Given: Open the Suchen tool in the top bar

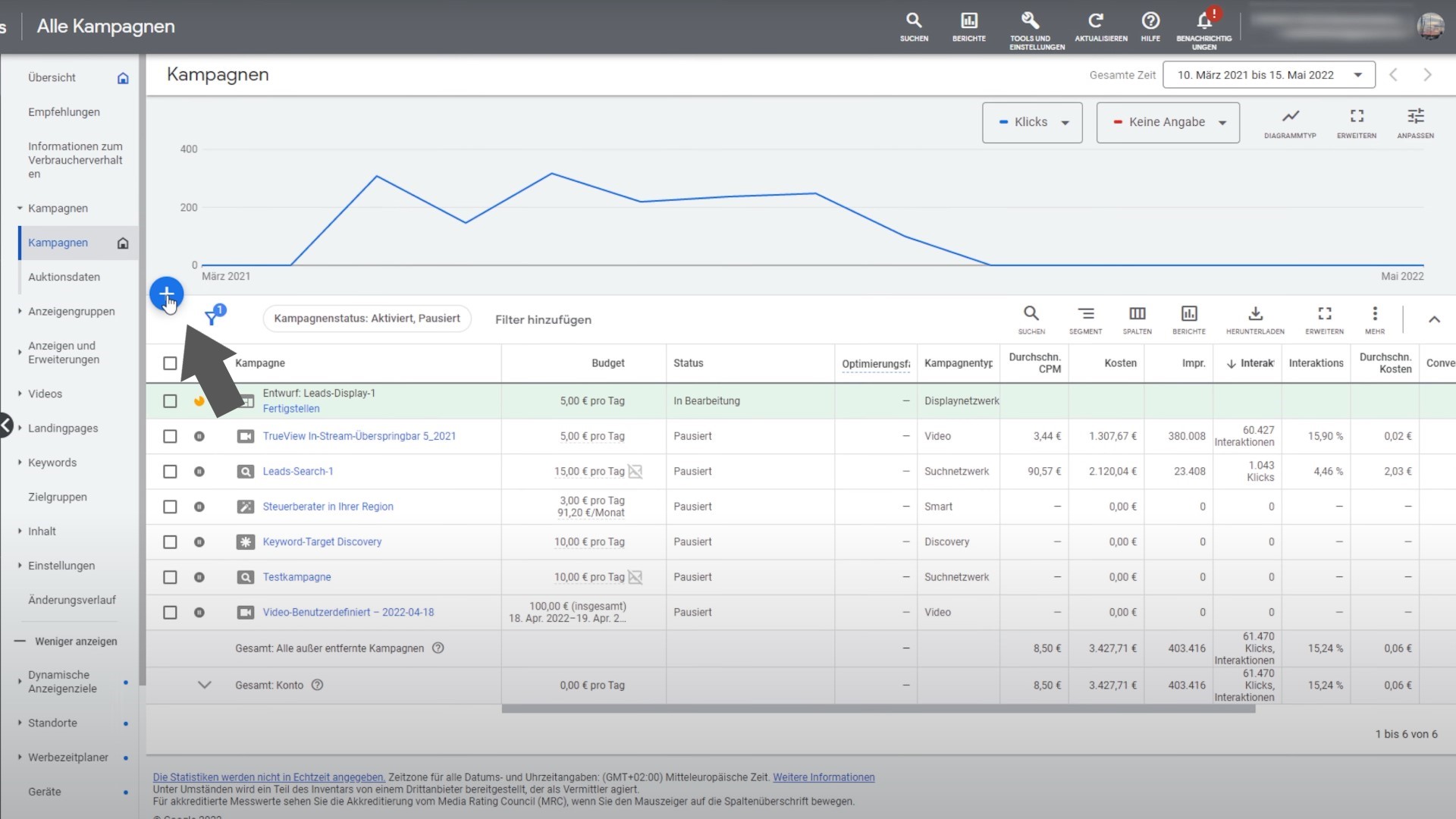Looking at the screenshot, I should coord(914,27).
